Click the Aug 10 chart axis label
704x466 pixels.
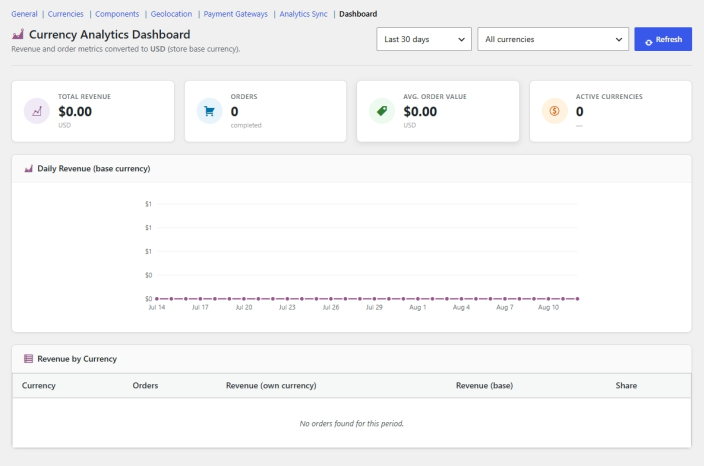(x=548, y=308)
